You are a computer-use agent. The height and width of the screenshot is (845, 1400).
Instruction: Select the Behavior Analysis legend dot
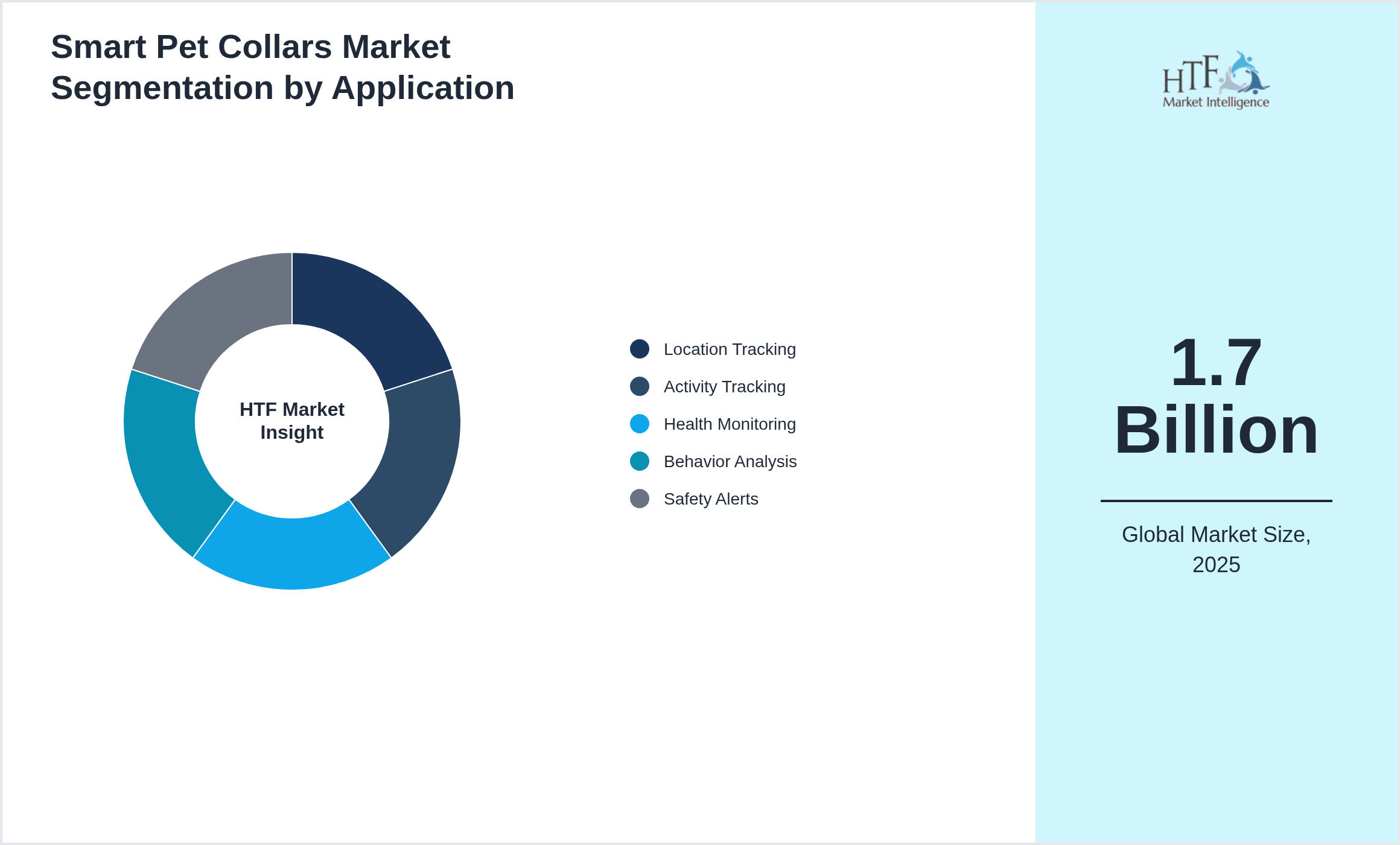(x=640, y=461)
